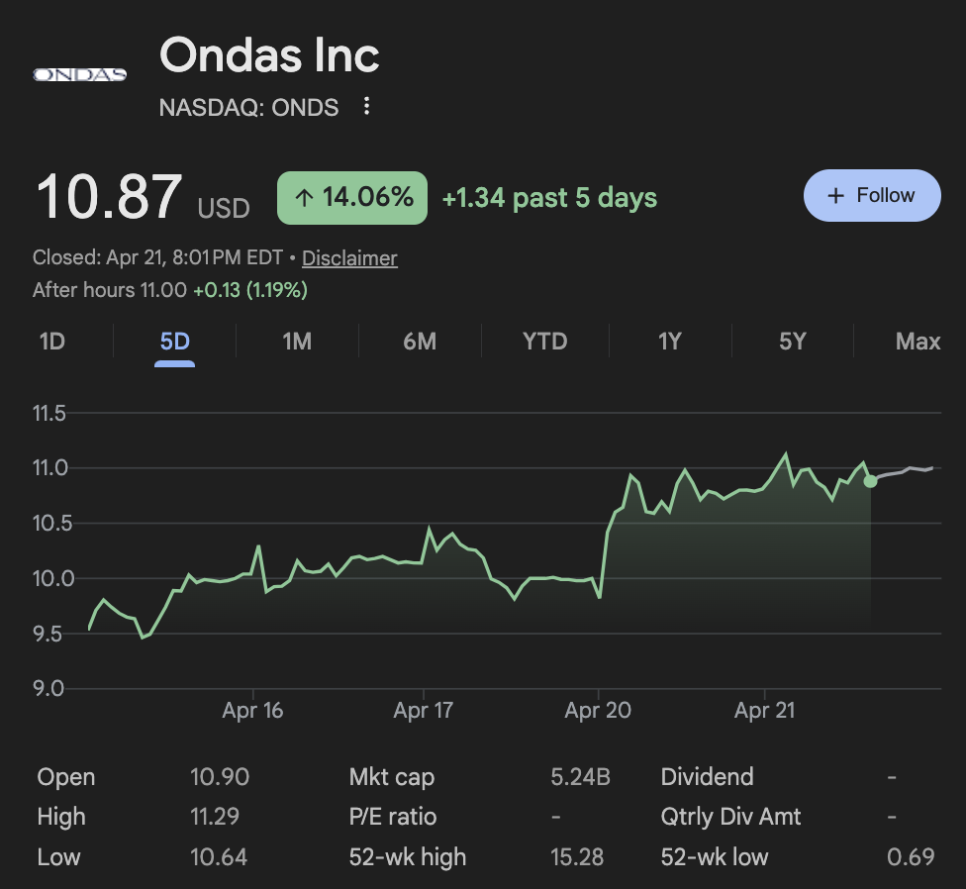
Task: Switch to the 5Y chart
Action: point(792,342)
